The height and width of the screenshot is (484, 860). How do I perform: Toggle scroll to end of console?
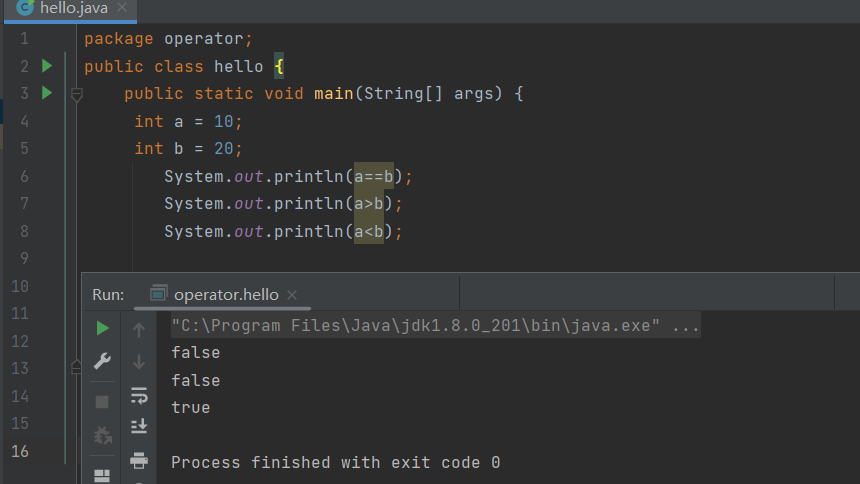pyautogui.click(x=139, y=427)
